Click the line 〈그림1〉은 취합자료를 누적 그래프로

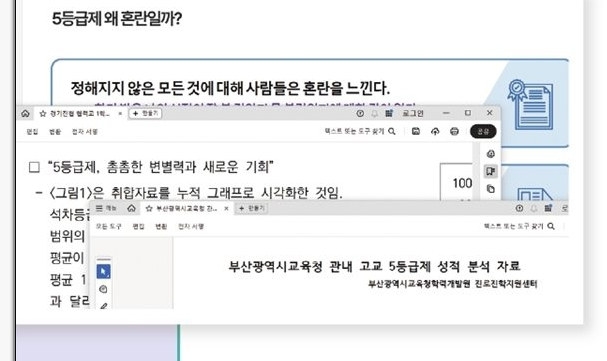point(195,193)
